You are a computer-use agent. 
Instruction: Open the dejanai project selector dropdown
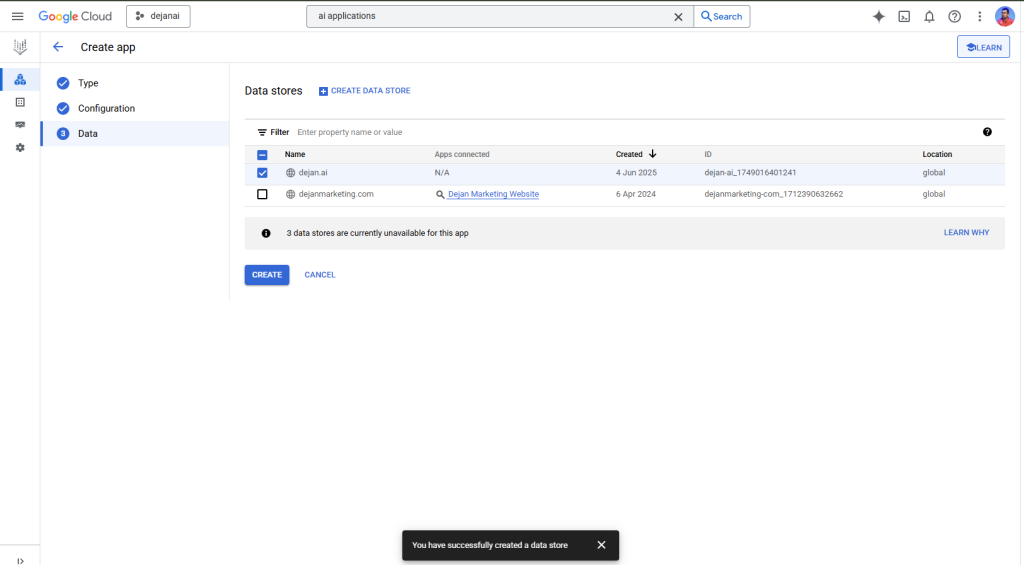[x=158, y=16]
